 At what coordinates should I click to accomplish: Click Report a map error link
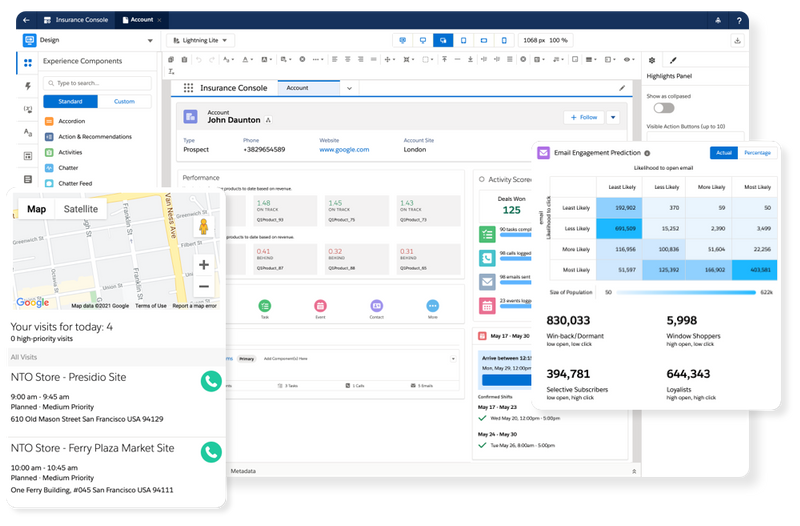[x=194, y=306]
